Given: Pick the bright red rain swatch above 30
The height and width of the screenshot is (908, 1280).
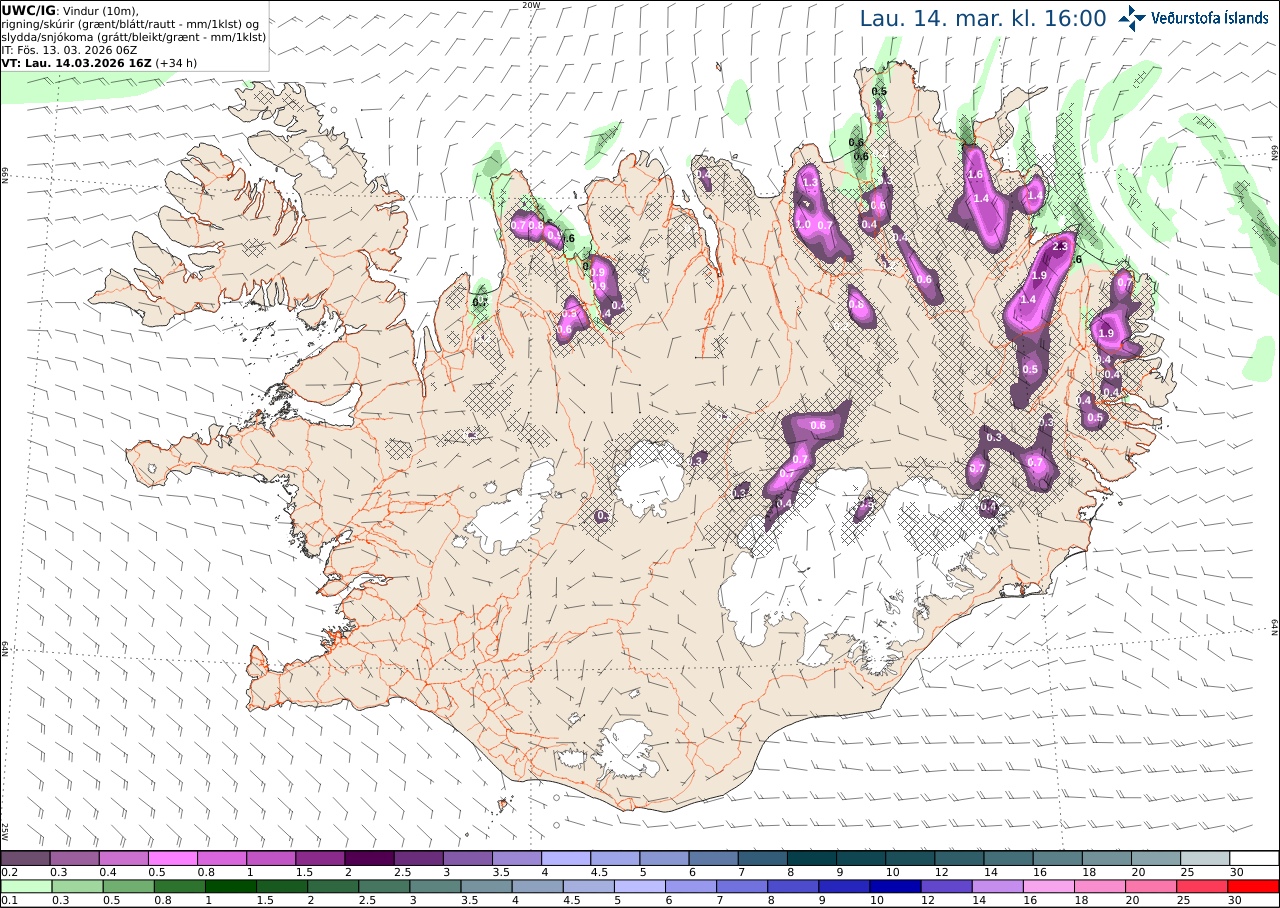Looking at the screenshot, I should click(x=1254, y=886).
